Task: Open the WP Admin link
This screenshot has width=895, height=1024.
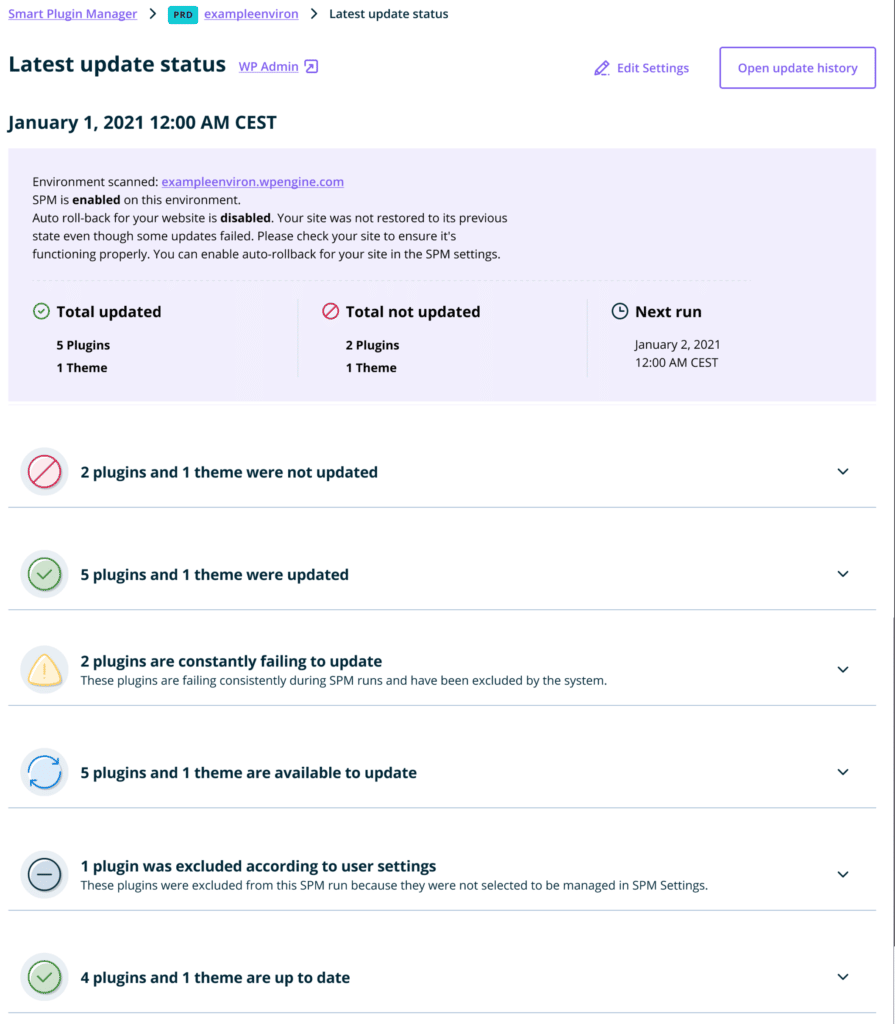Action: coord(268,67)
